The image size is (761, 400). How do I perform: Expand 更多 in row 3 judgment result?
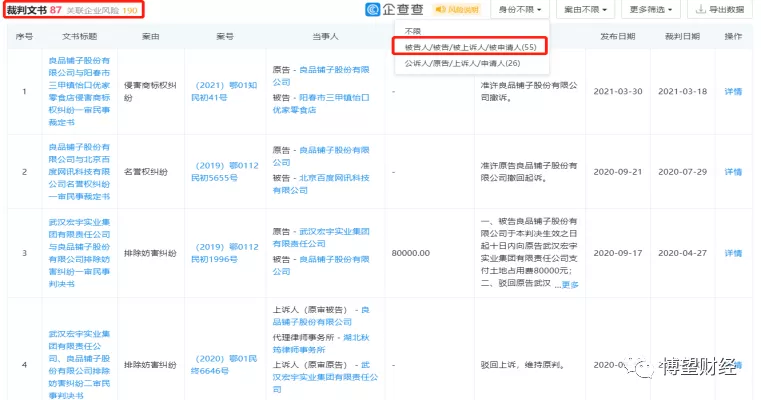[570, 285]
